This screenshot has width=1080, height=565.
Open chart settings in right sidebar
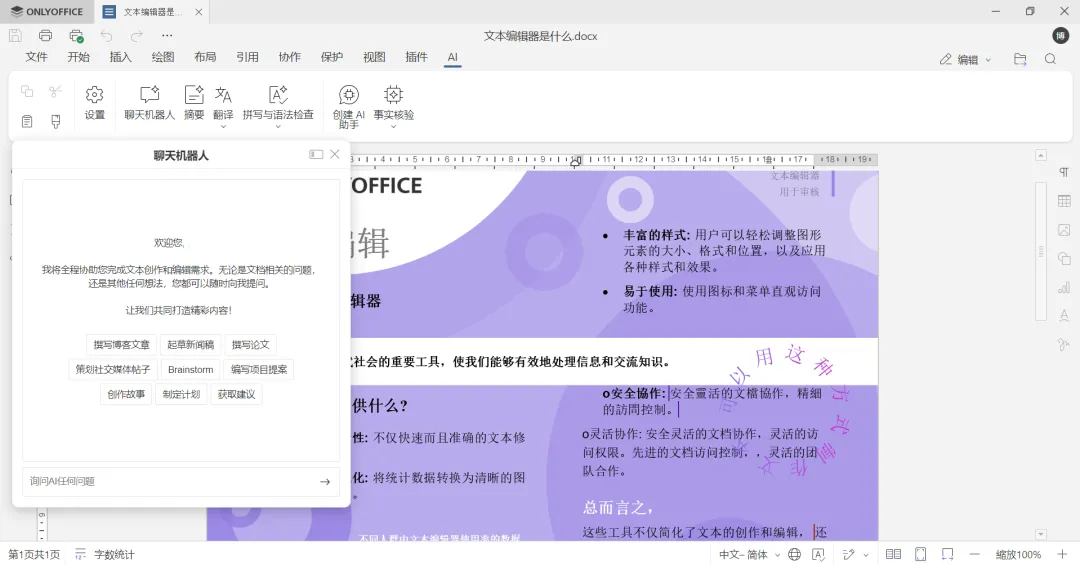tap(1064, 287)
